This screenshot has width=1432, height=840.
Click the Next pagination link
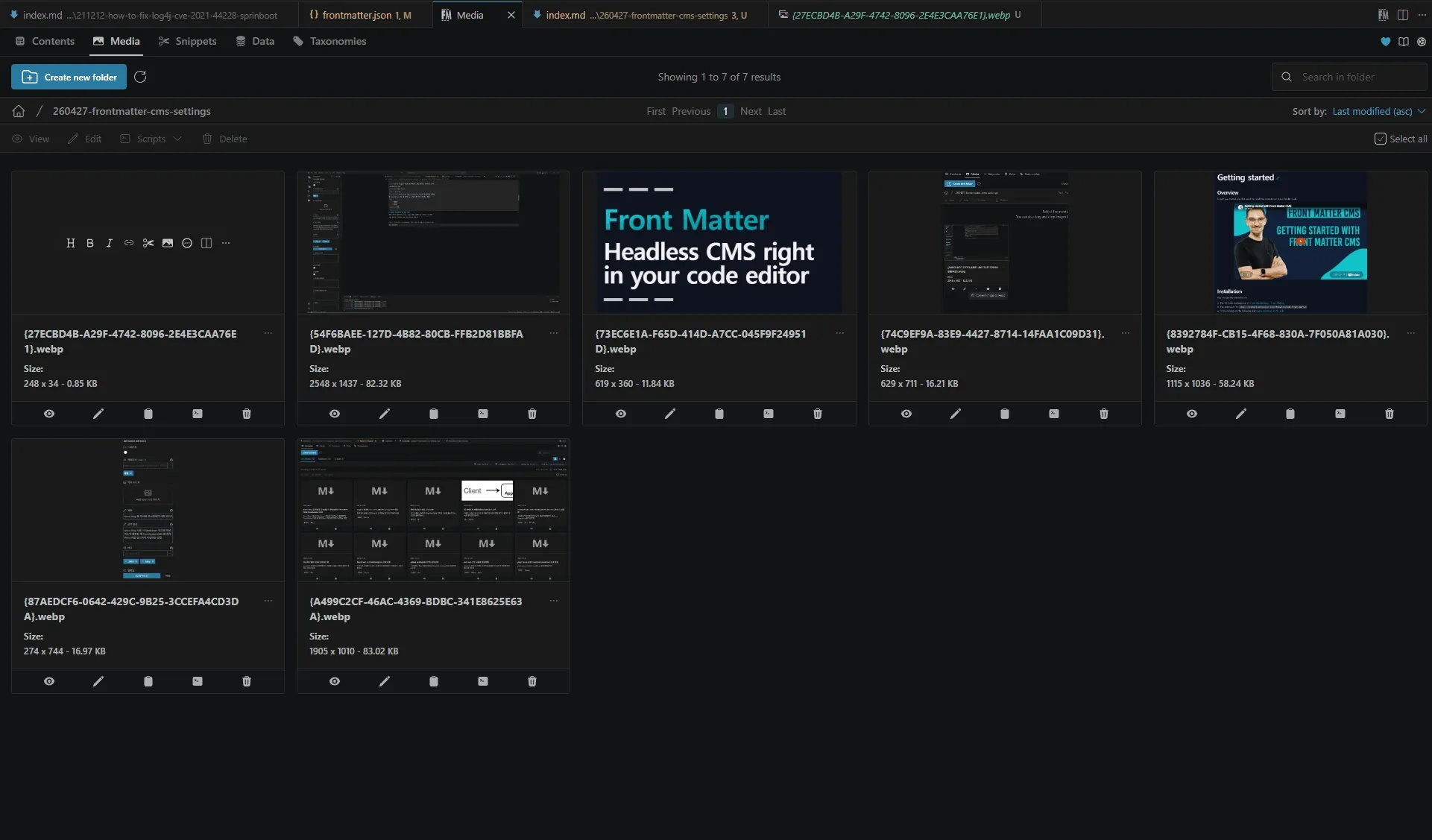coord(751,111)
